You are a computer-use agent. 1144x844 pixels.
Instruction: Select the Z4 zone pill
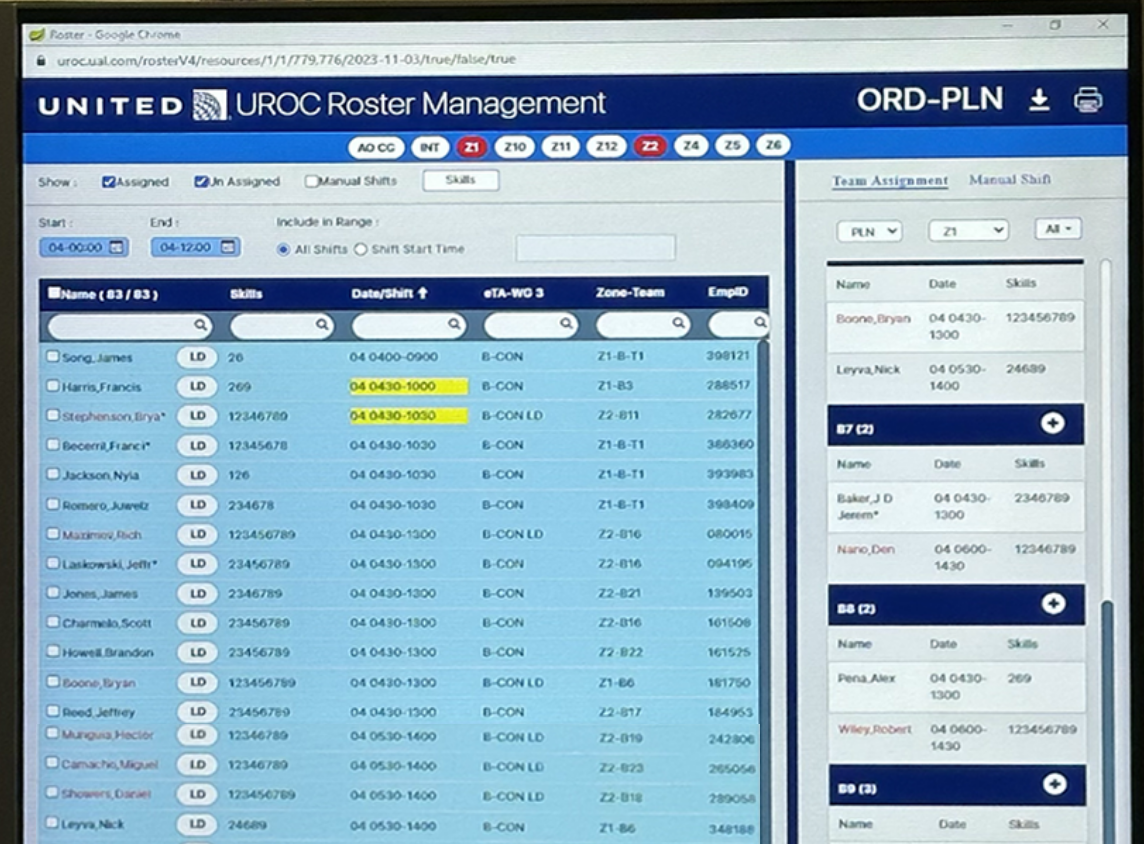point(691,145)
